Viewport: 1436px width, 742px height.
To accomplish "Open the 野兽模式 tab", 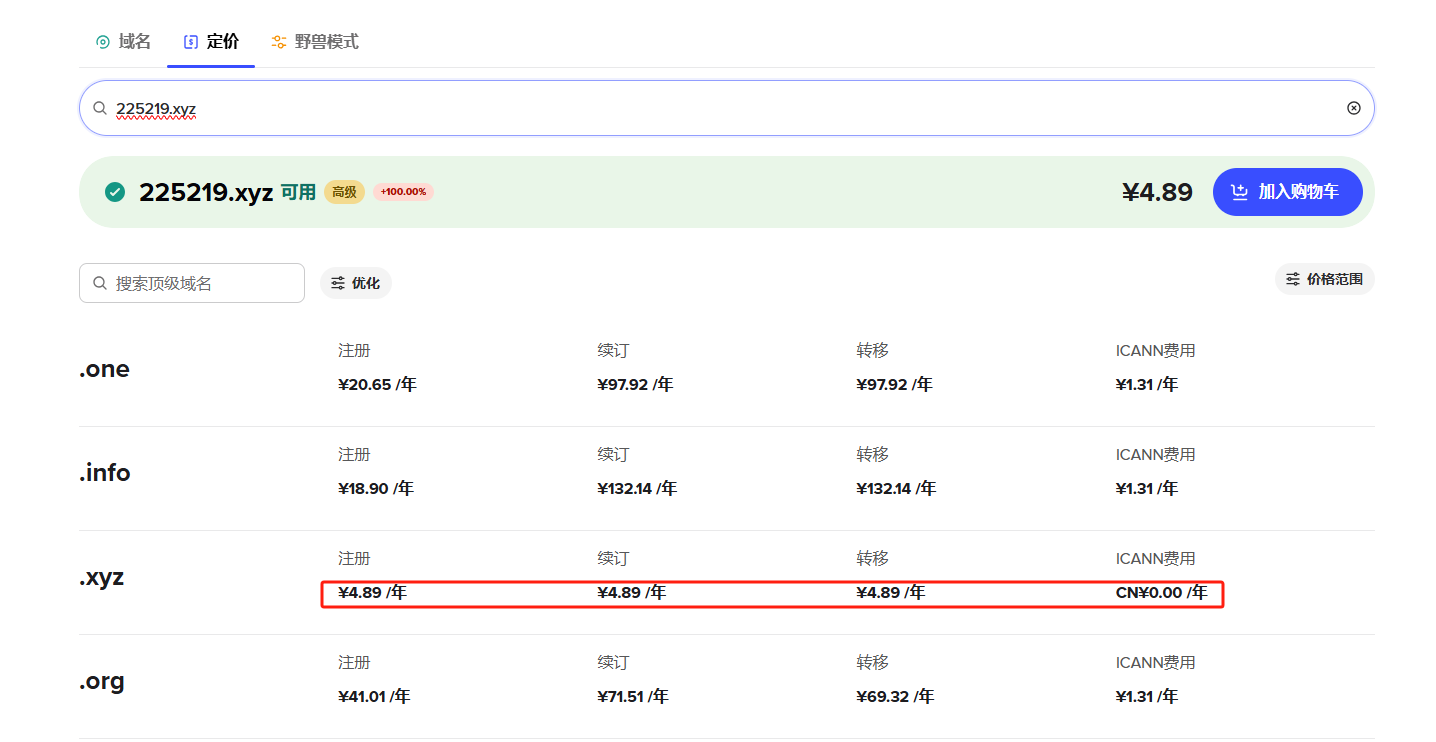I will pos(314,41).
